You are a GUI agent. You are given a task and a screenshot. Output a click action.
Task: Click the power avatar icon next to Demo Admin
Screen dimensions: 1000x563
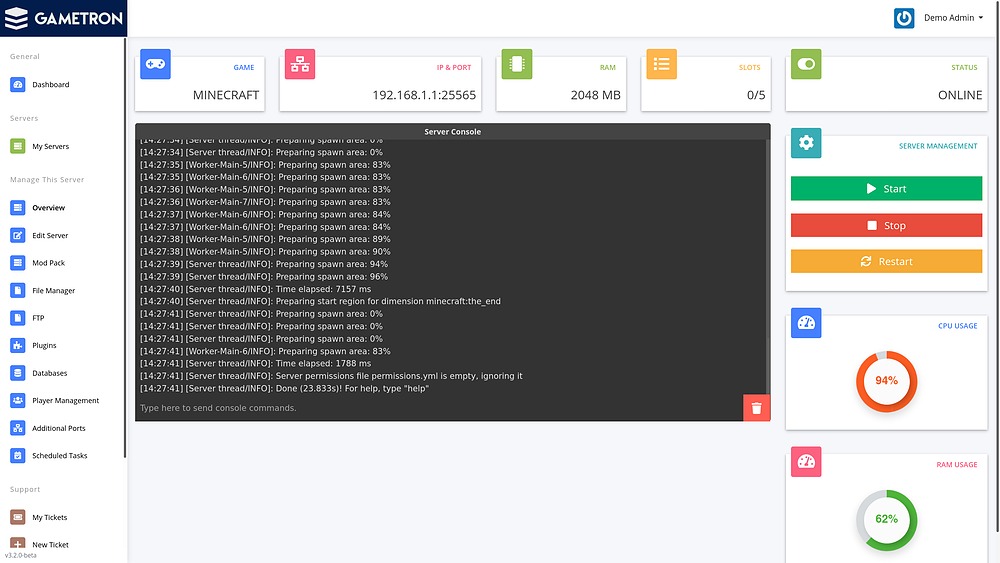point(904,18)
